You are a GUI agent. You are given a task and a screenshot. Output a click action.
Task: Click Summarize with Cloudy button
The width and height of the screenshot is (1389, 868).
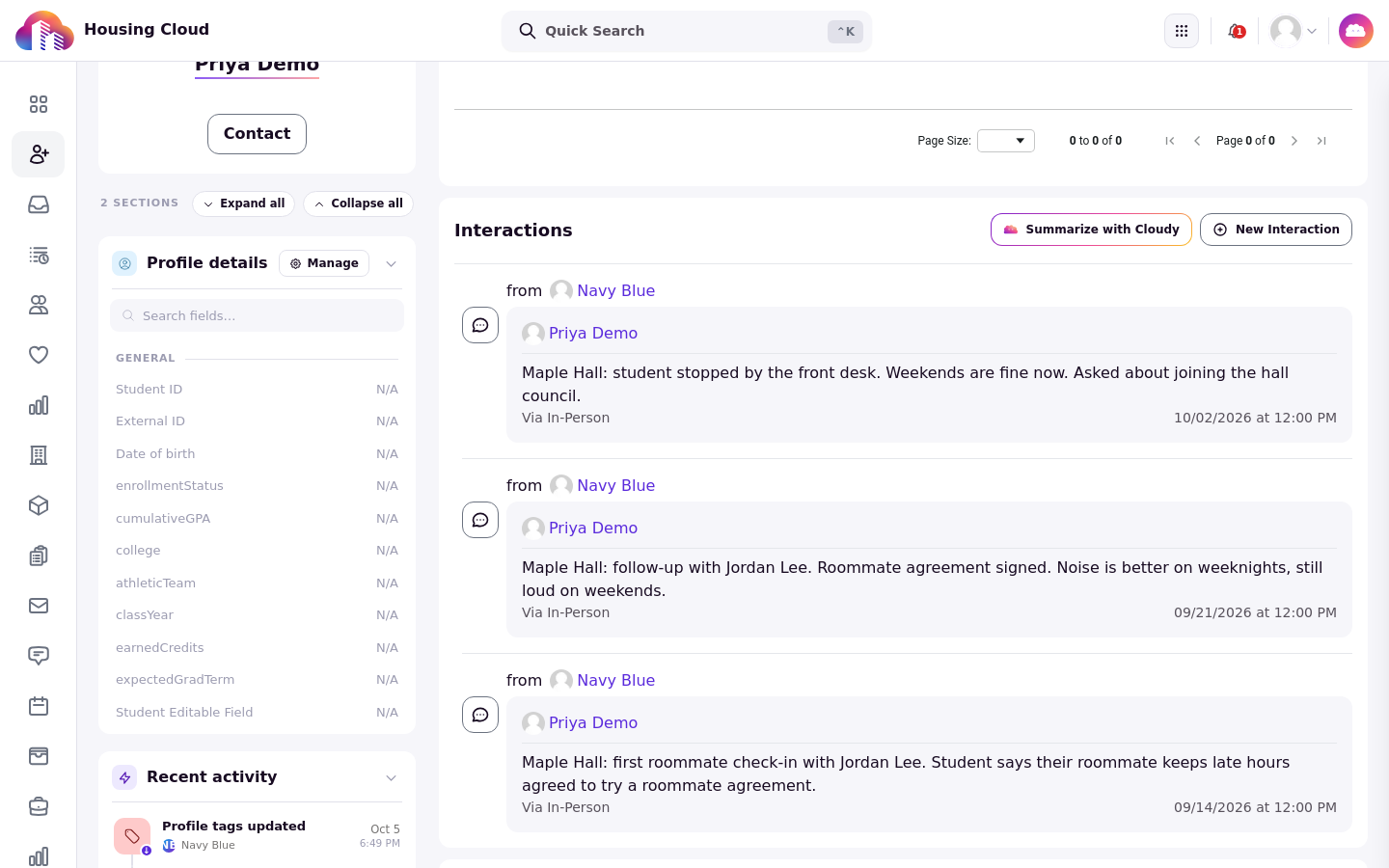[x=1091, y=230]
